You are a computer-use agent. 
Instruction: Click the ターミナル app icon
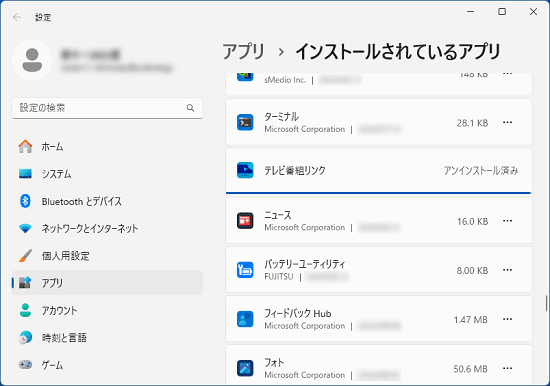(245, 122)
